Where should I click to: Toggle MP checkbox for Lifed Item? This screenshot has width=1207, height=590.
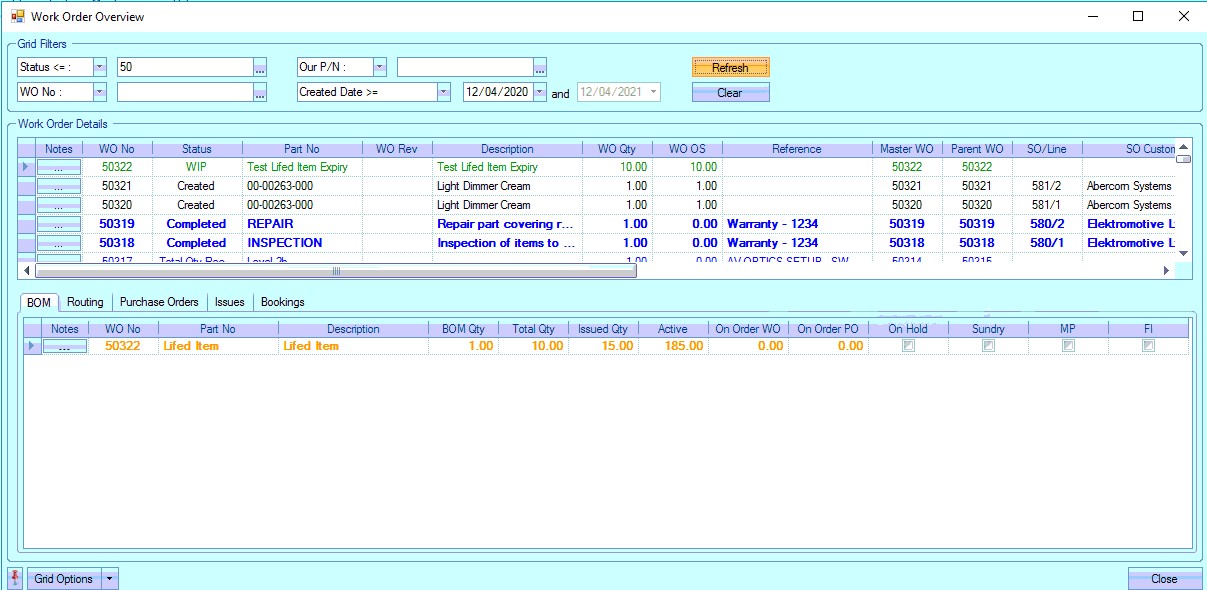coord(1068,346)
